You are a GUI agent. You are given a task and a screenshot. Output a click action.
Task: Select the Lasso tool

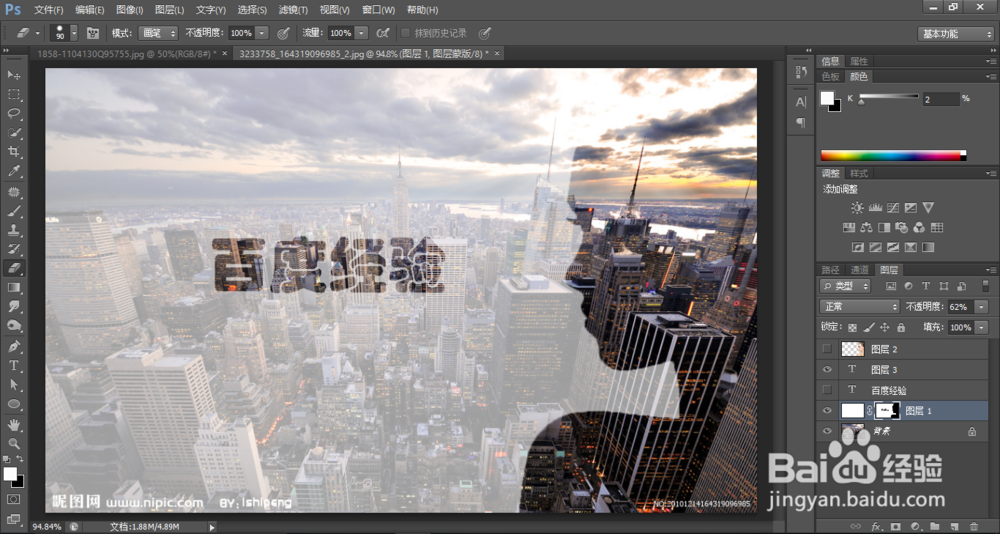tap(14, 114)
